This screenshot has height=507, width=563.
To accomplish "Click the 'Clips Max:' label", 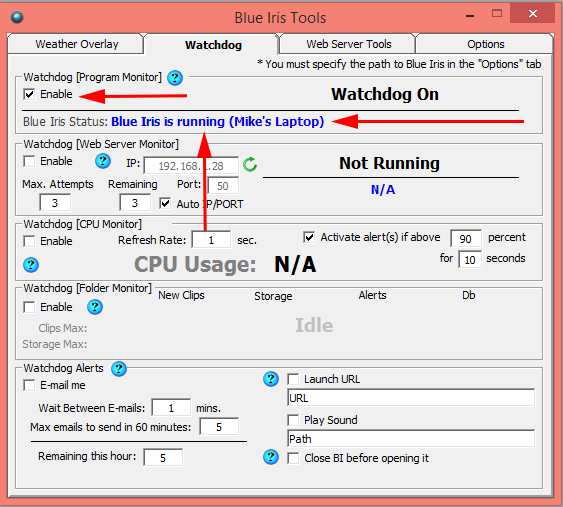I will (x=62, y=328).
